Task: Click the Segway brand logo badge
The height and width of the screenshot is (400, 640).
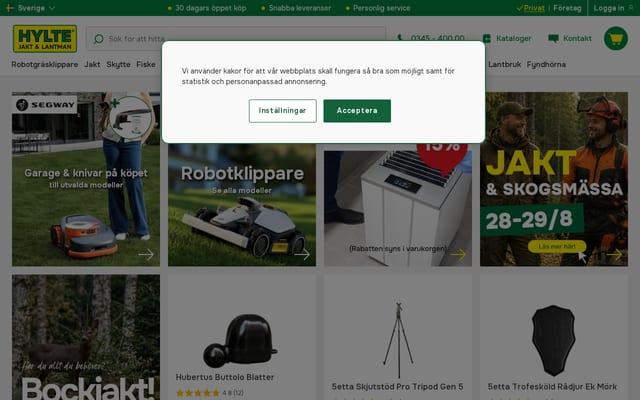Action: click(44, 105)
